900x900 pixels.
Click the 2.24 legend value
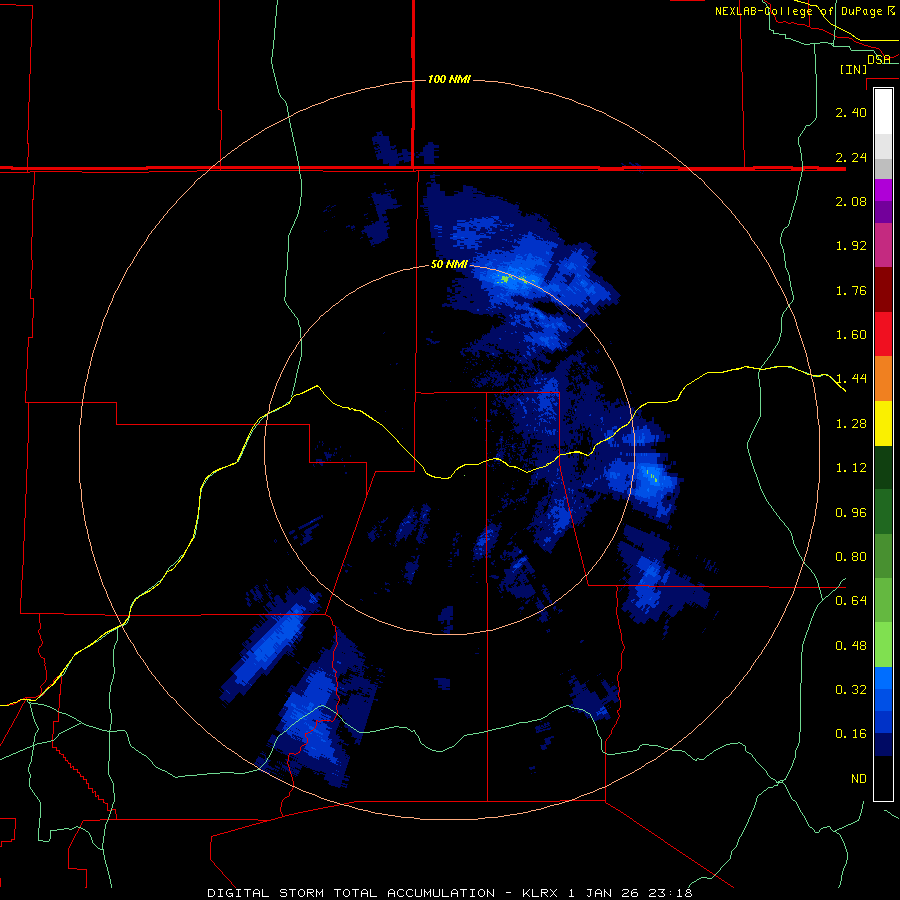coord(851,157)
